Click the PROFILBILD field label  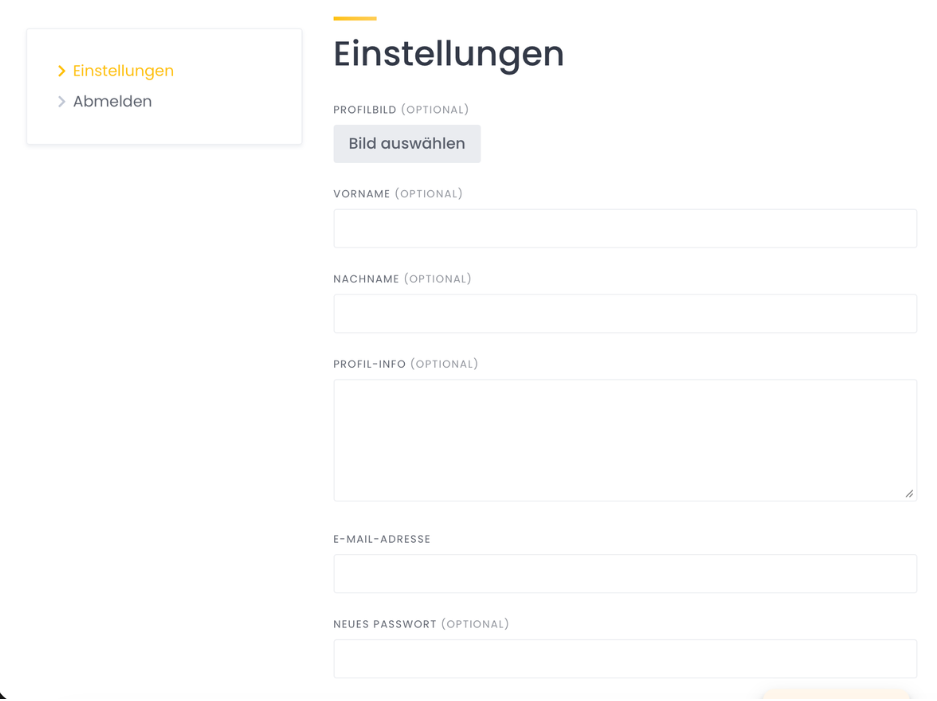[365, 110]
